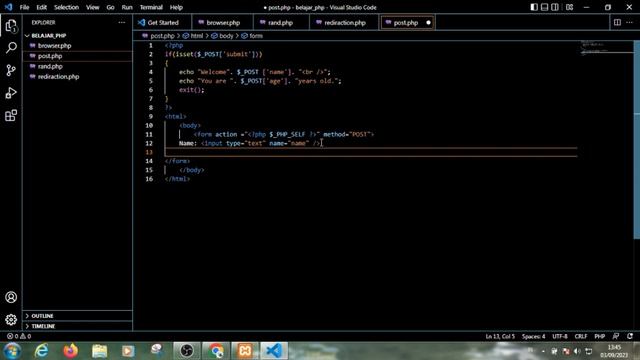Screen dimensions: 640x360
Task: Open the Run and Debug icon
Action: (11, 93)
